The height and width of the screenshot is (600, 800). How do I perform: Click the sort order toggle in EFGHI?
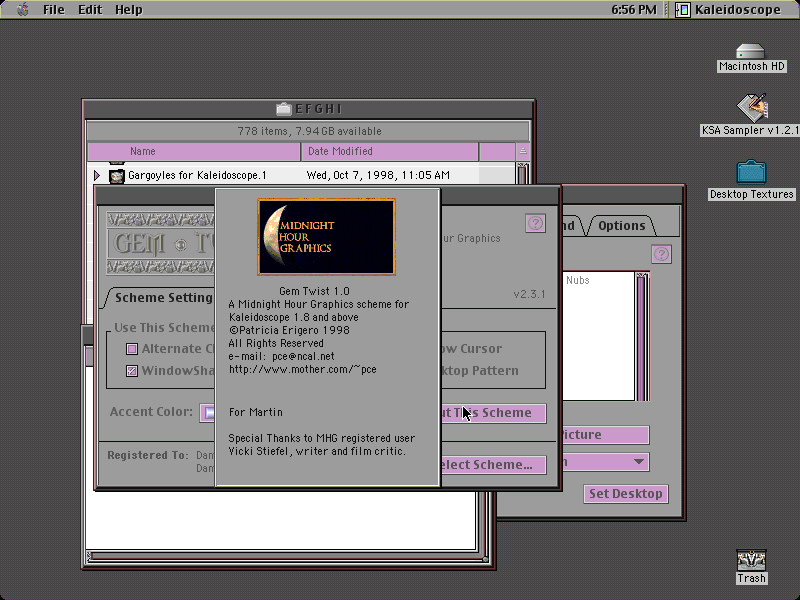[523, 152]
